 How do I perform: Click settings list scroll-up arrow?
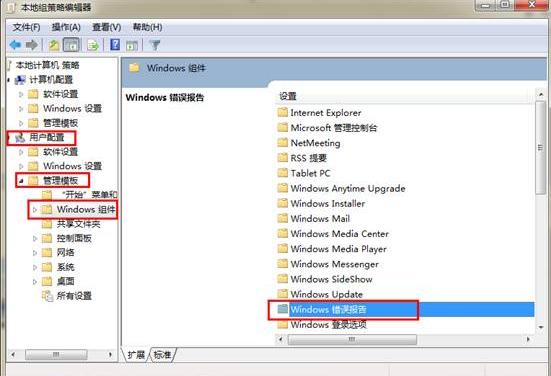pyautogui.click(x=540, y=95)
